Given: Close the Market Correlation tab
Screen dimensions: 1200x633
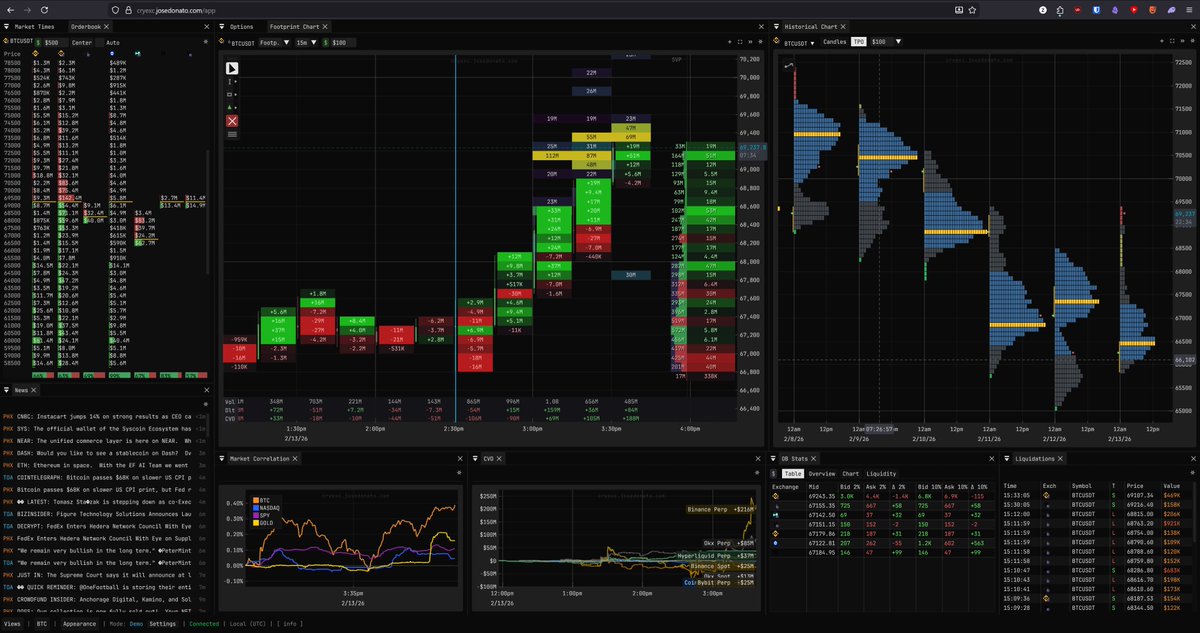Looking at the screenshot, I should tap(295, 458).
